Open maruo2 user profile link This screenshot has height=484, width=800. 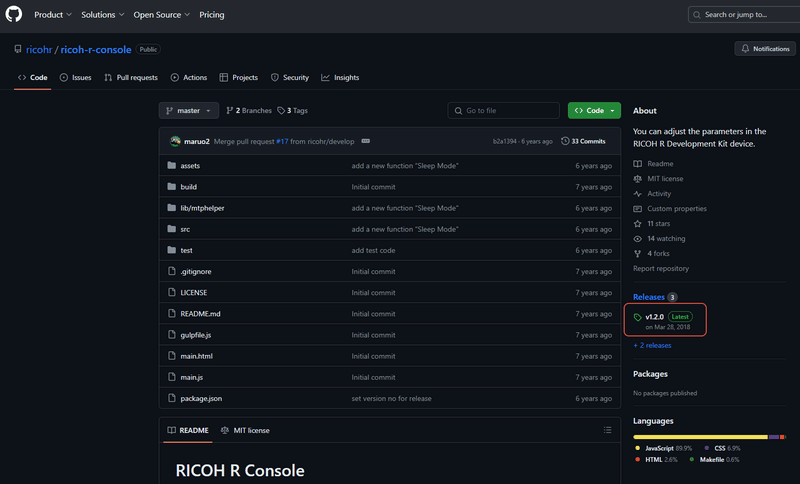point(197,141)
